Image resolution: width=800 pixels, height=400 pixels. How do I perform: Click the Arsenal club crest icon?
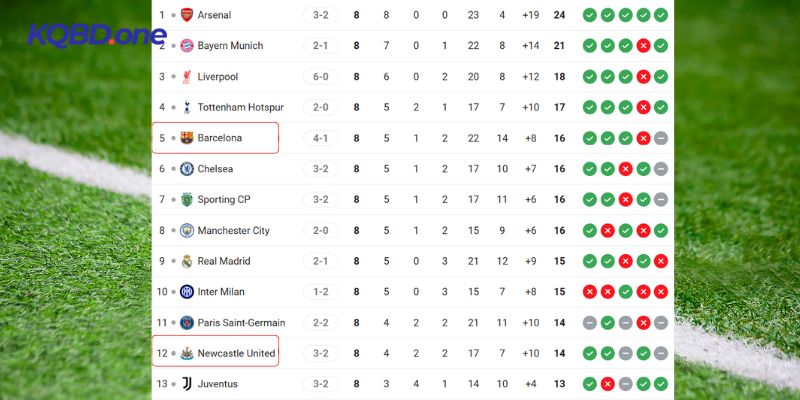tap(187, 15)
